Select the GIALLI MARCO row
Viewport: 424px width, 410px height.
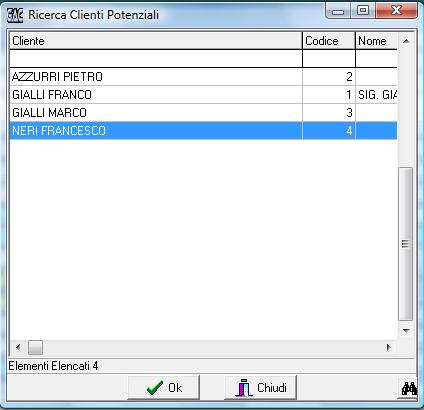click(203, 113)
